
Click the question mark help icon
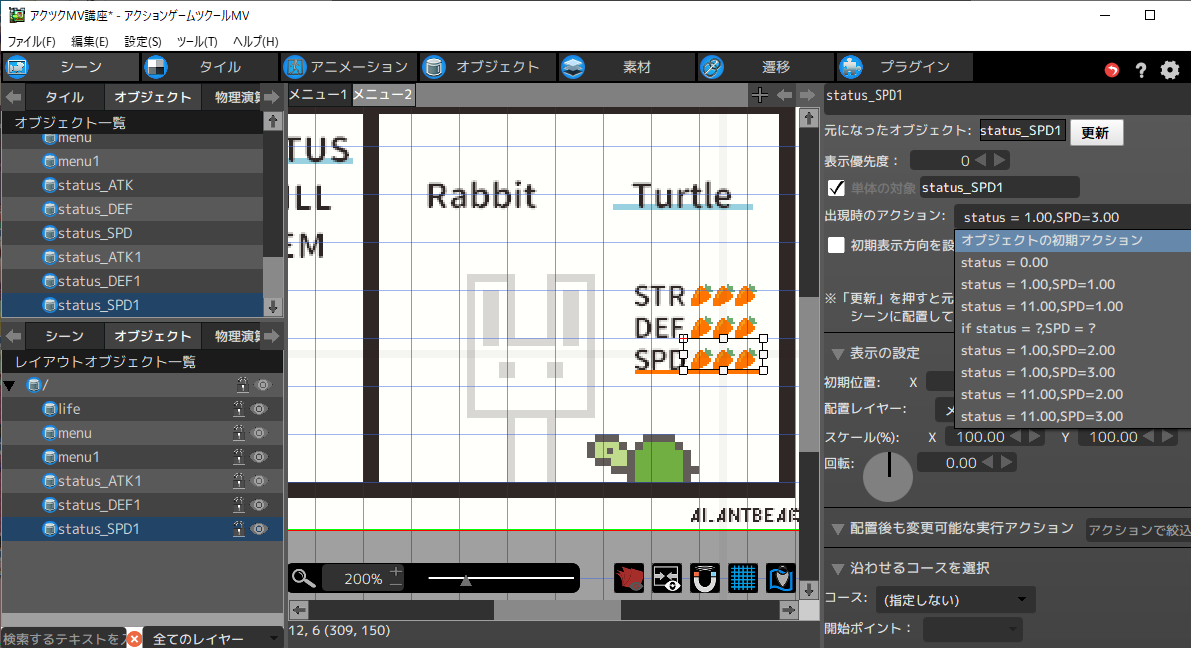click(1140, 70)
